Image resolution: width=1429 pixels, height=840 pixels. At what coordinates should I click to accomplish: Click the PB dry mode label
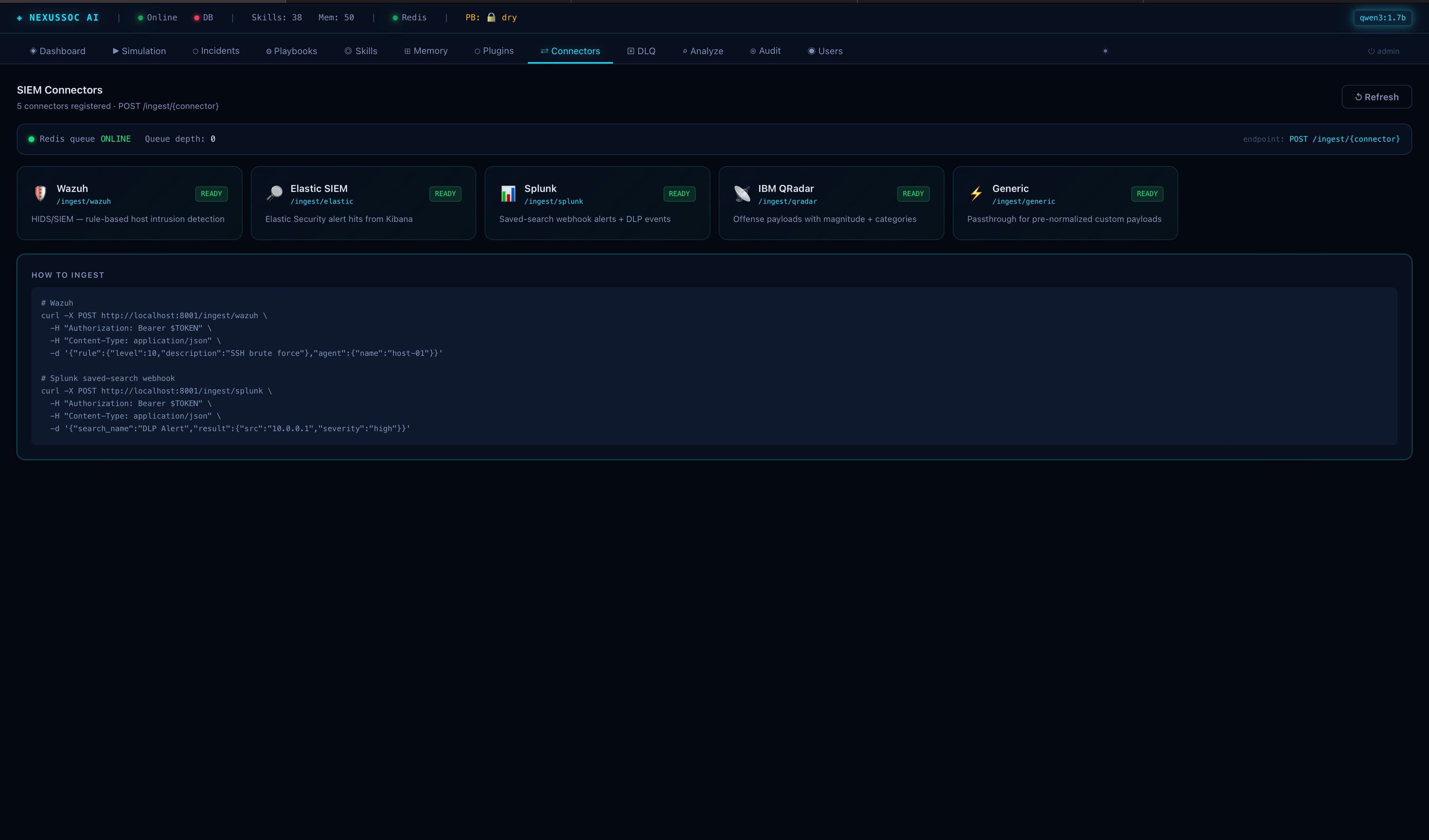point(491,17)
